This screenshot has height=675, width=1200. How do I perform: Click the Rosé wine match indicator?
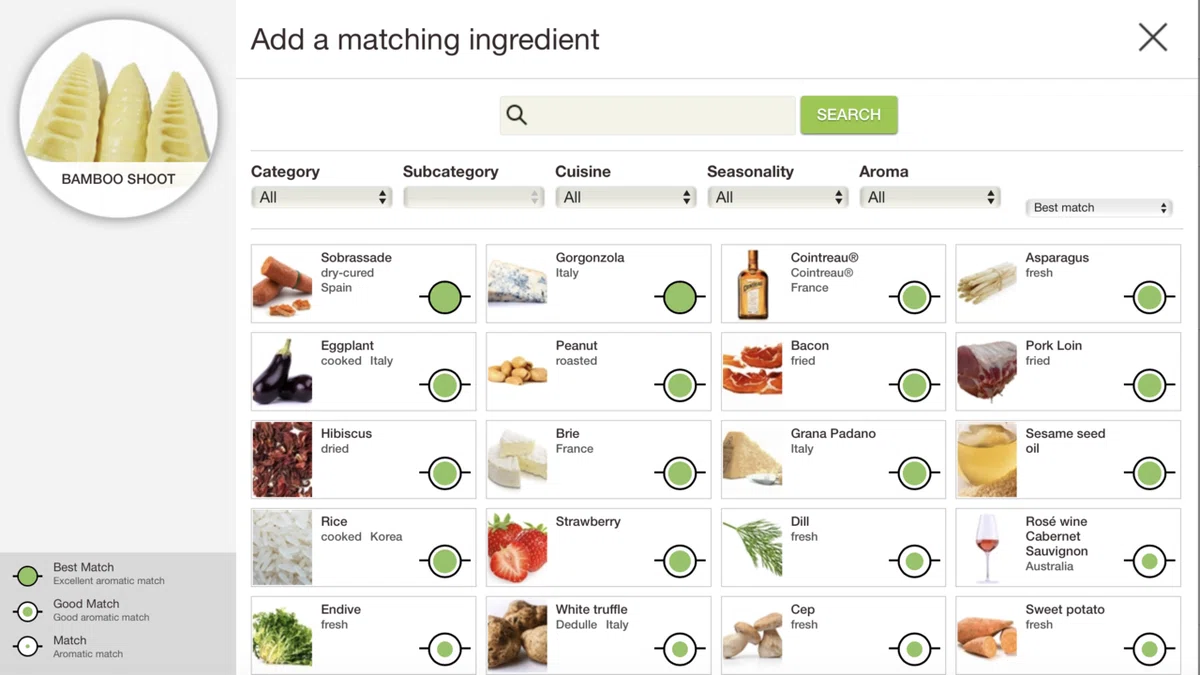click(x=1149, y=561)
